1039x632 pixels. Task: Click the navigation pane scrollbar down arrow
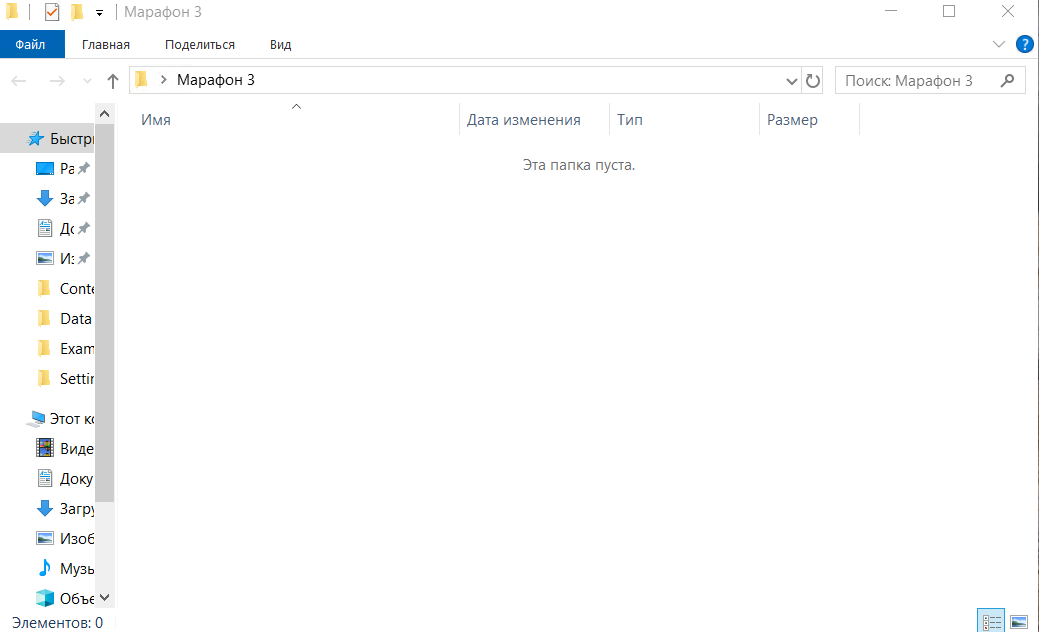point(104,598)
